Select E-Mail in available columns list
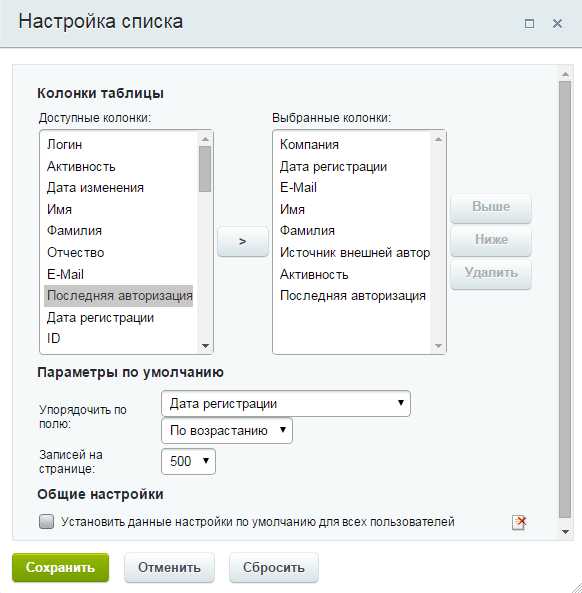 click(119, 274)
